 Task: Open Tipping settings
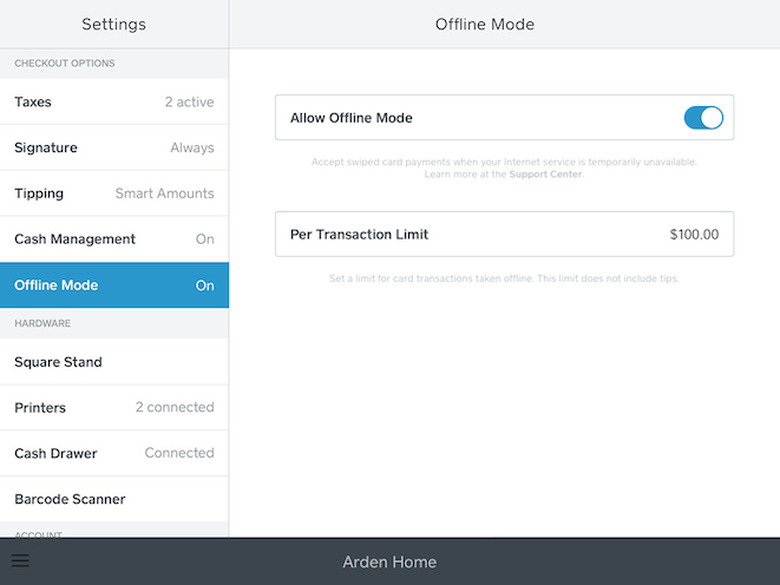coord(114,193)
